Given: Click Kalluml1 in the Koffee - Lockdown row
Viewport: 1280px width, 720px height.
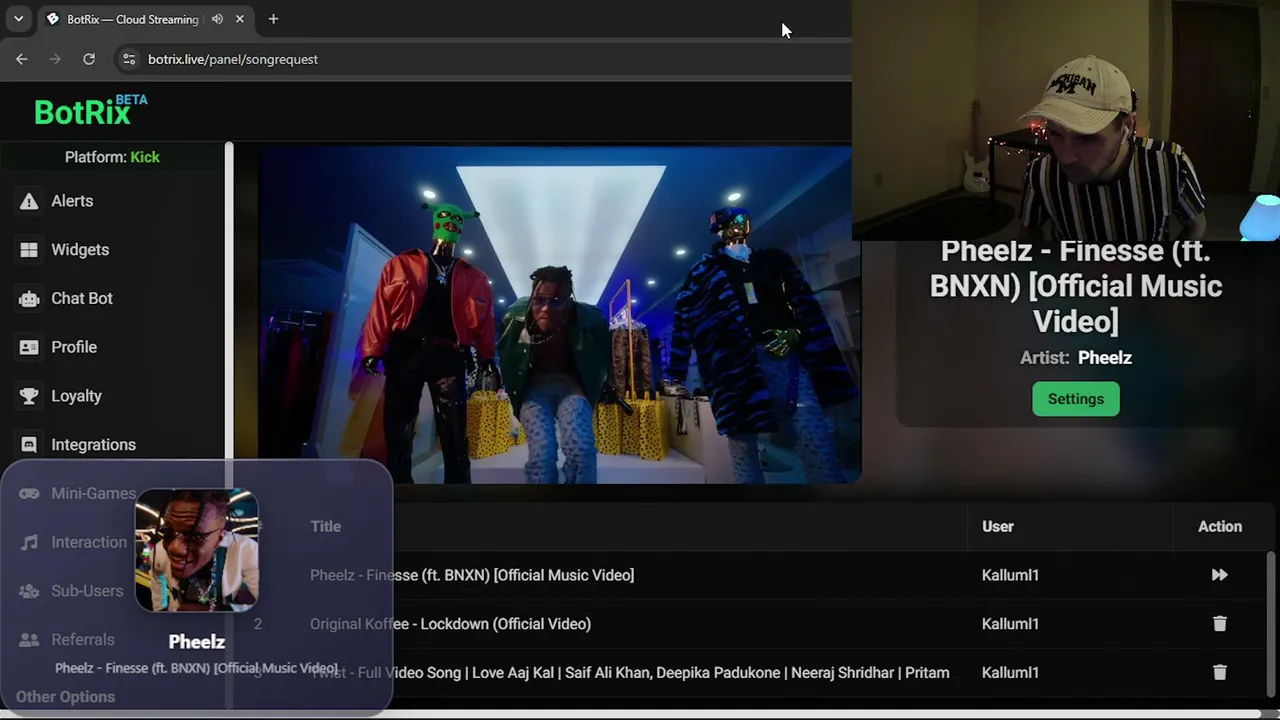Looking at the screenshot, I should 1010,624.
